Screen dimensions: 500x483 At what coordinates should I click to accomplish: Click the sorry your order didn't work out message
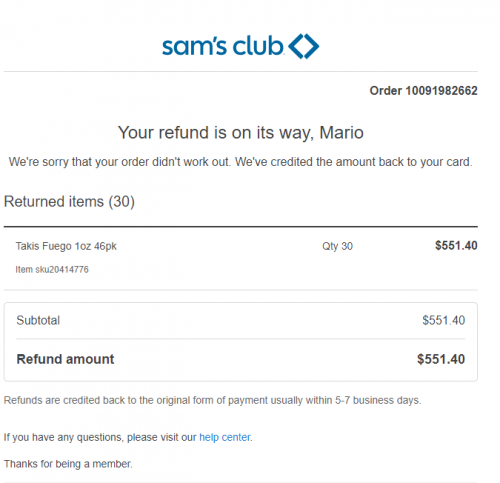click(240, 162)
